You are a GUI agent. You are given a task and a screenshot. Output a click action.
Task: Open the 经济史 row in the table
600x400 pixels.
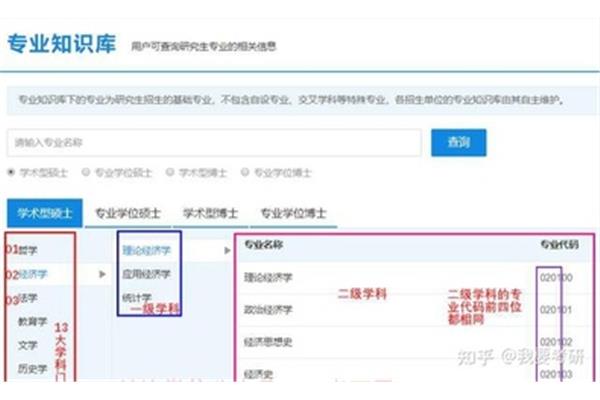[415, 372]
